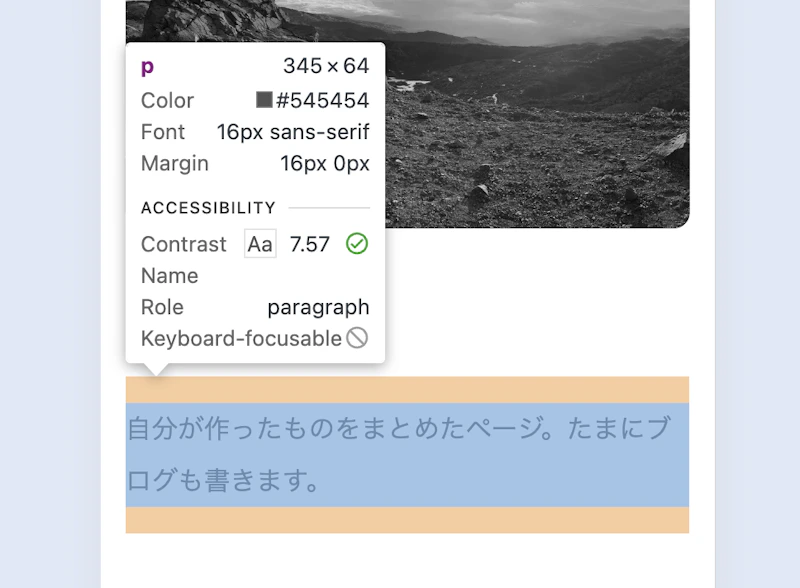Click the #545454 hex color value

coord(323,100)
